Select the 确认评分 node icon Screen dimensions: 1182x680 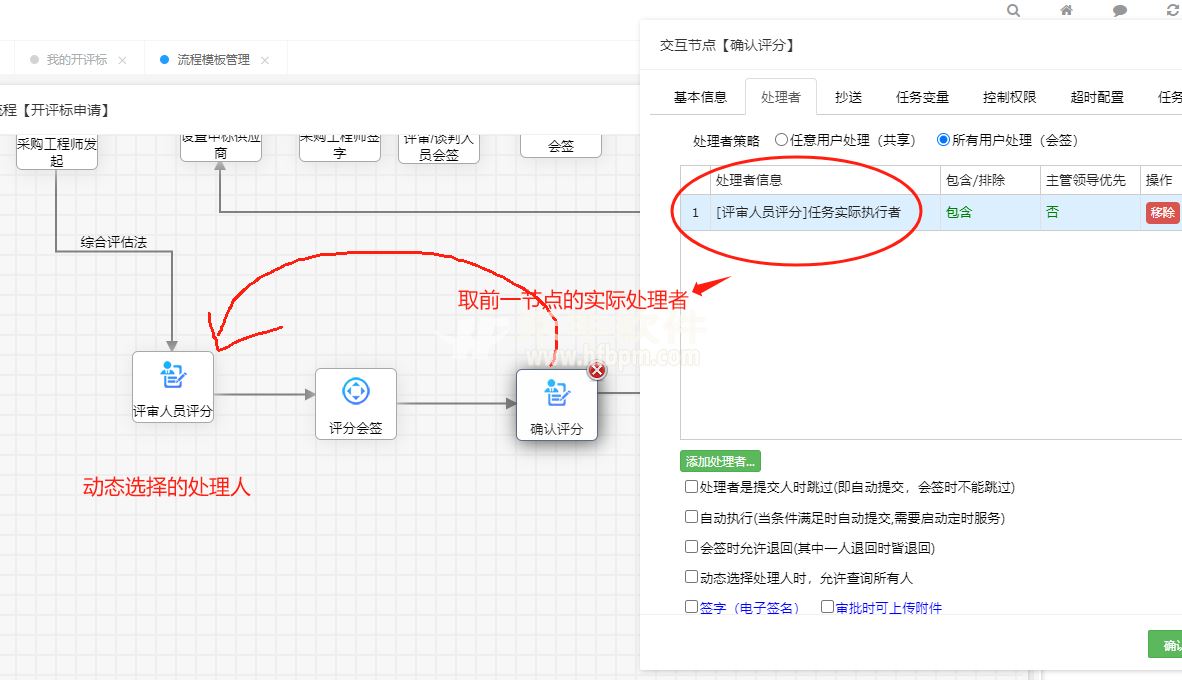tap(556, 392)
